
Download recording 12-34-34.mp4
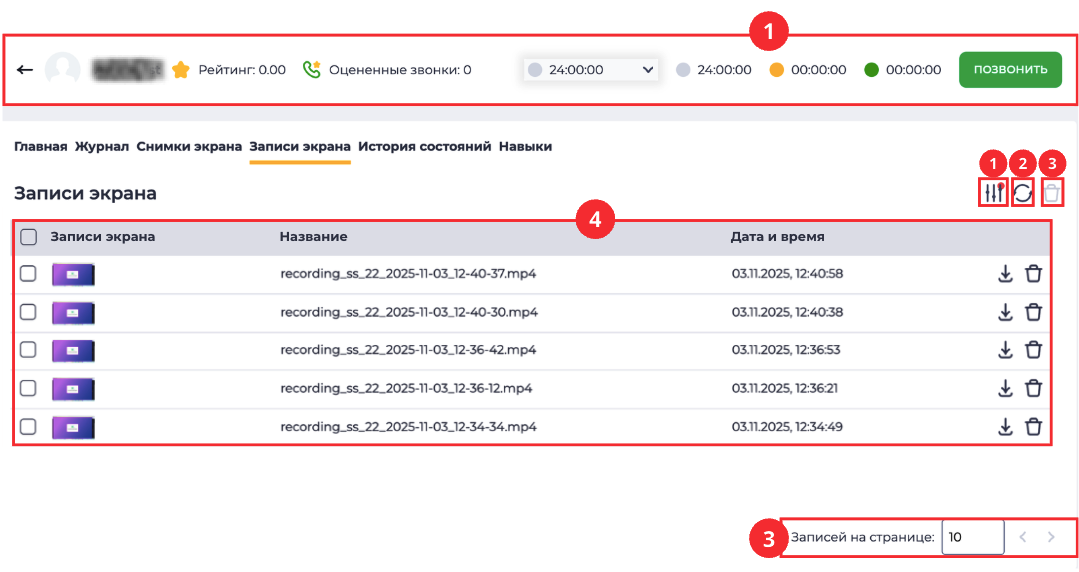coord(1005,427)
